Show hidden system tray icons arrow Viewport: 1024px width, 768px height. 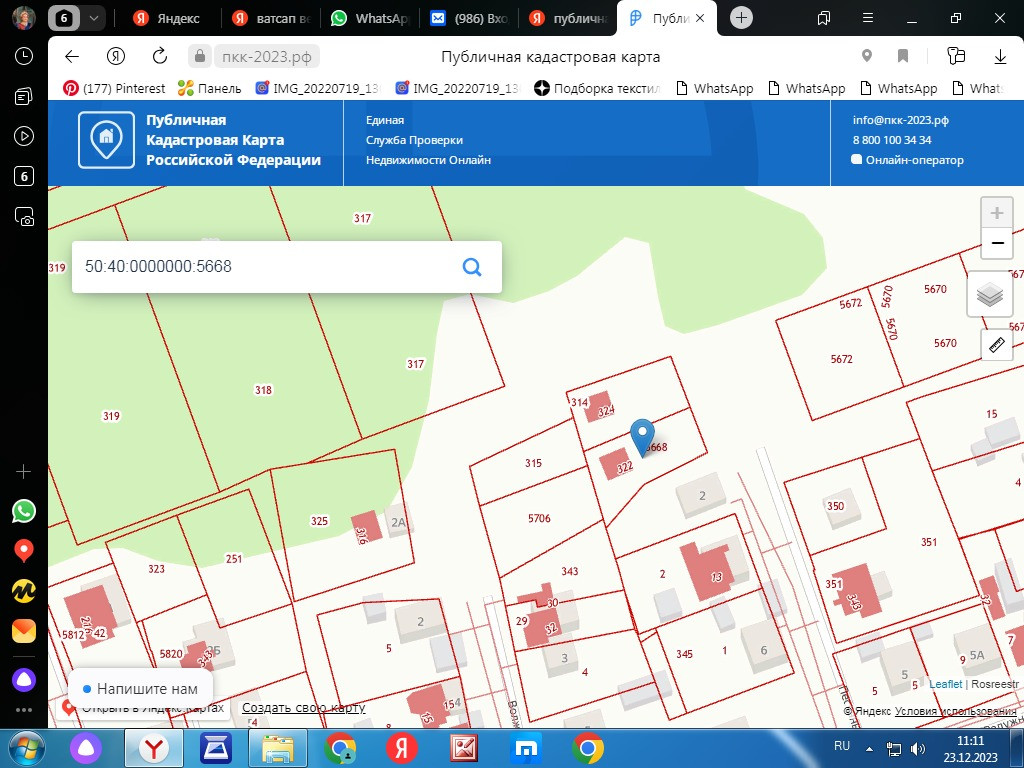coord(869,749)
